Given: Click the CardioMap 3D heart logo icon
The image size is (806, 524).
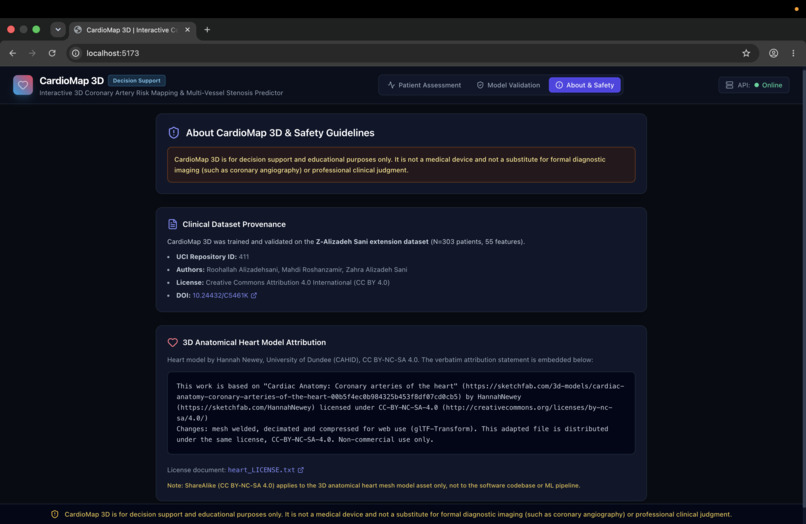Looking at the screenshot, I should pyautogui.click(x=23, y=85).
